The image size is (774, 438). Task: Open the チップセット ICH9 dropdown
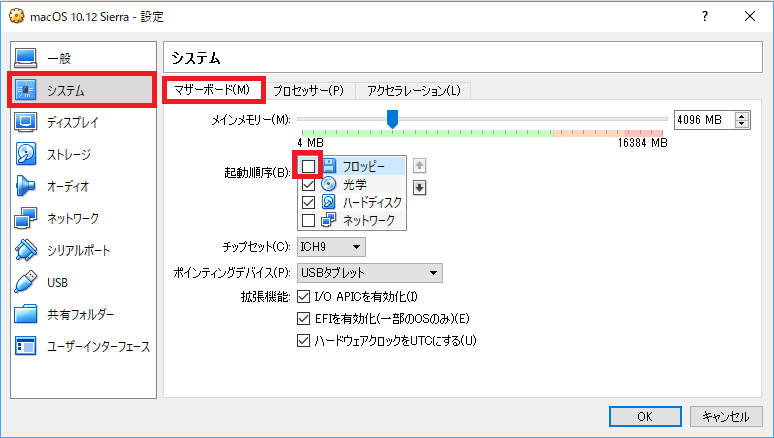(331, 247)
